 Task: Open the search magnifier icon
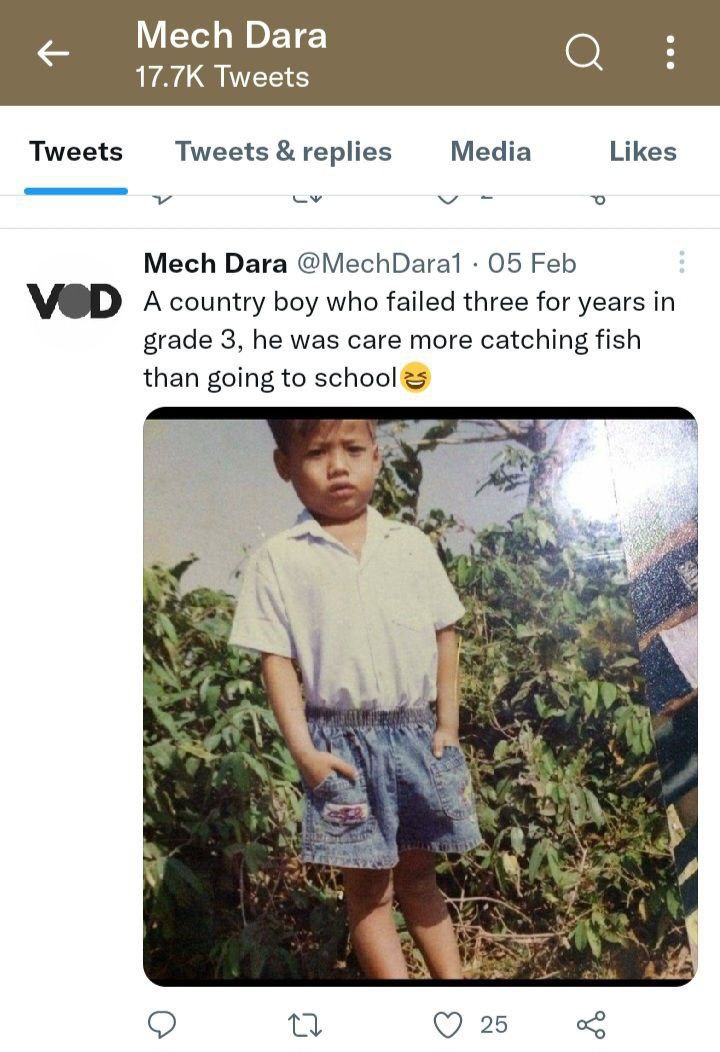click(x=584, y=52)
